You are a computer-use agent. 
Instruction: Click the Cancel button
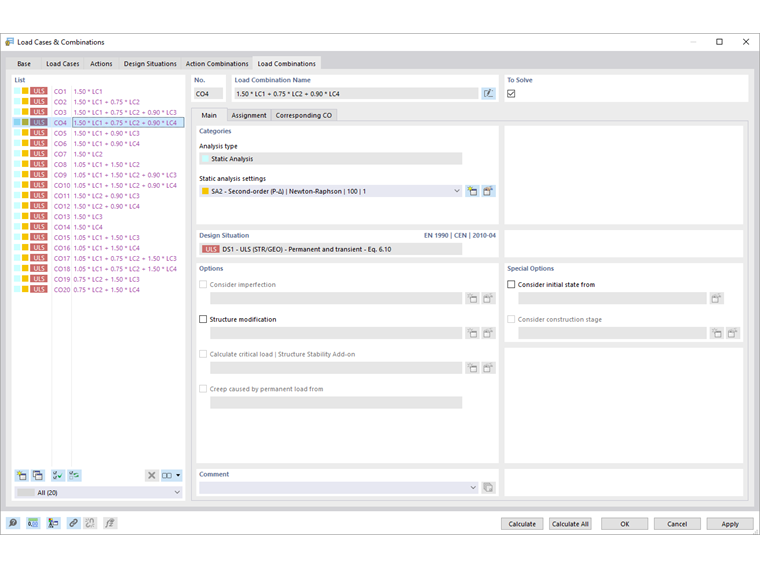[677, 524]
